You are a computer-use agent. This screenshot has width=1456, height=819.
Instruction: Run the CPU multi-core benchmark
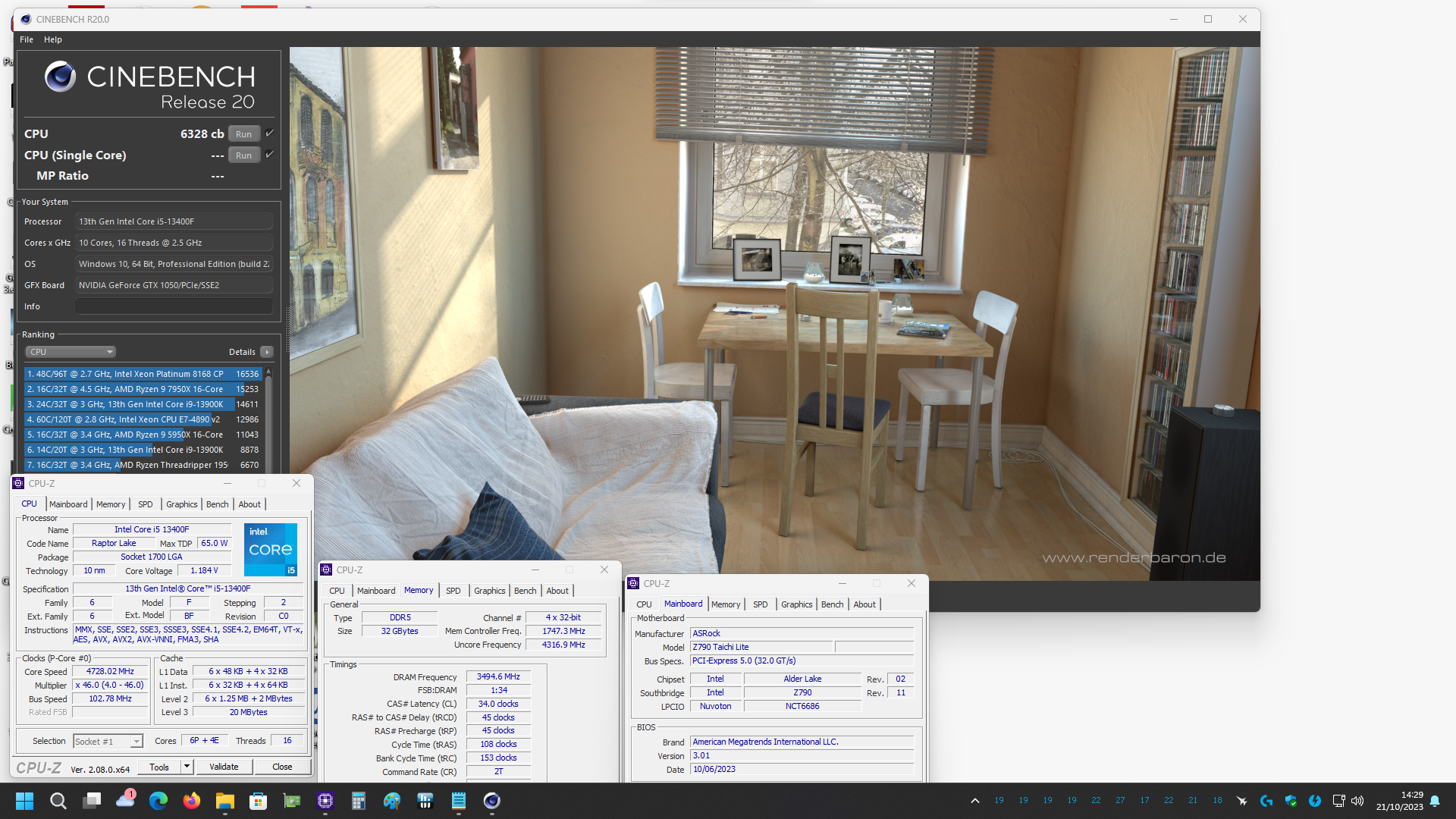[x=243, y=134]
